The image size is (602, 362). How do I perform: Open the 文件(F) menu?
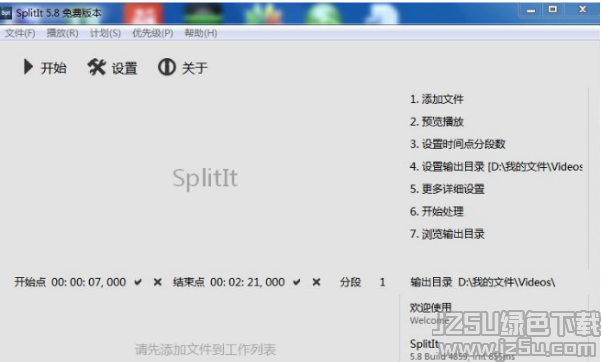[x=20, y=33]
